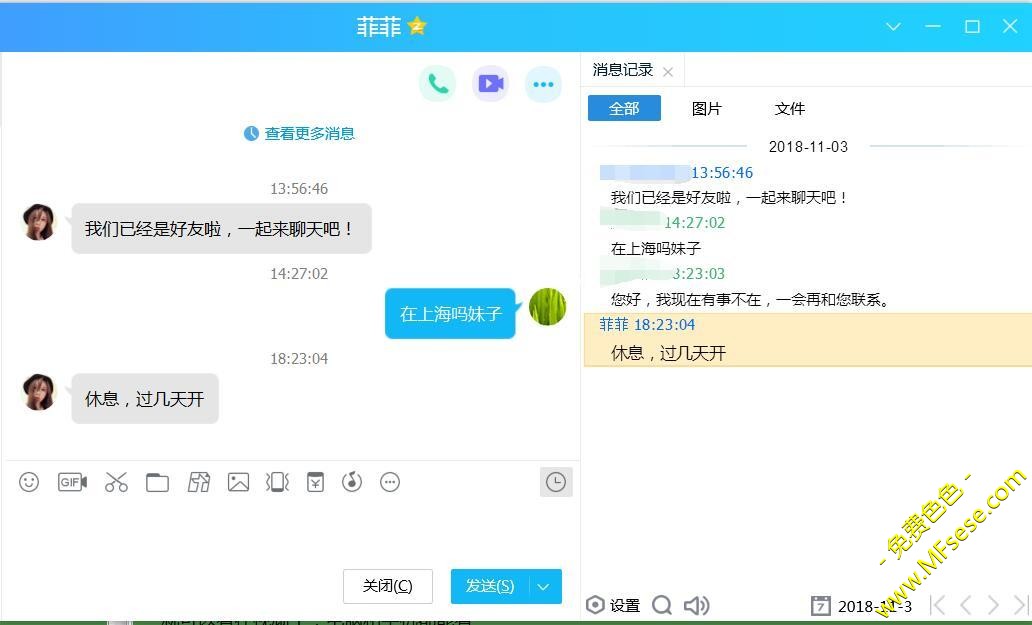Screen dimensions: 1032x625
Task: Select the 消息记录 tab
Action: tap(623, 70)
